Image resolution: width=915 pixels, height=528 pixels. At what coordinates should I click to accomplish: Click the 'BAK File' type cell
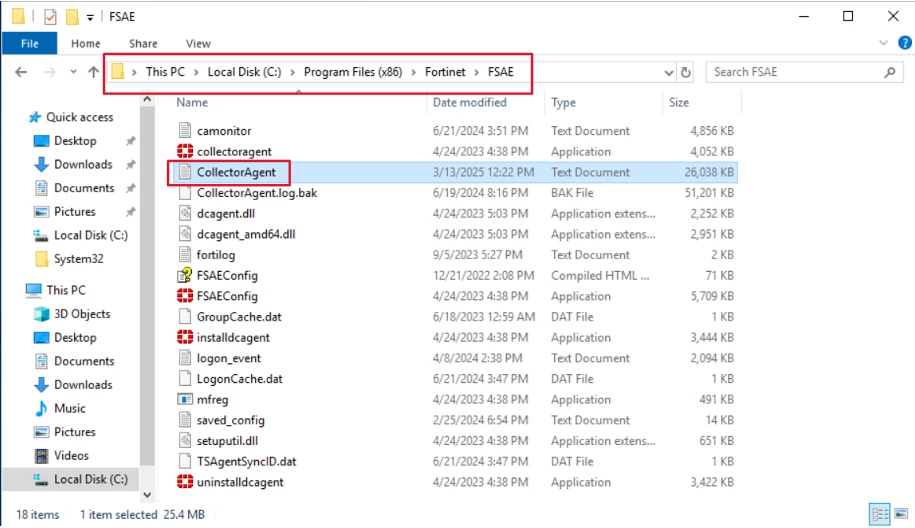click(572, 193)
